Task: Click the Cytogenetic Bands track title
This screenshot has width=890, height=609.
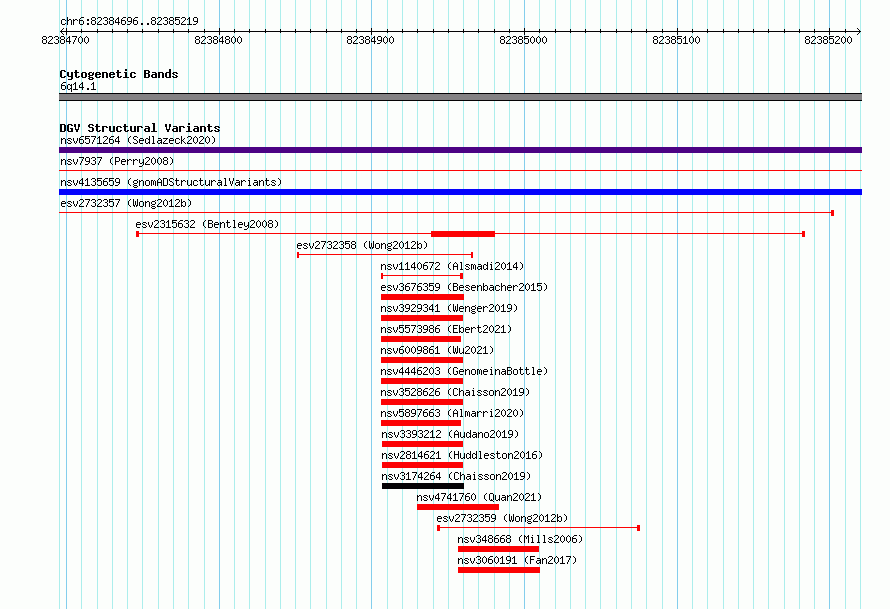Action: coord(119,74)
